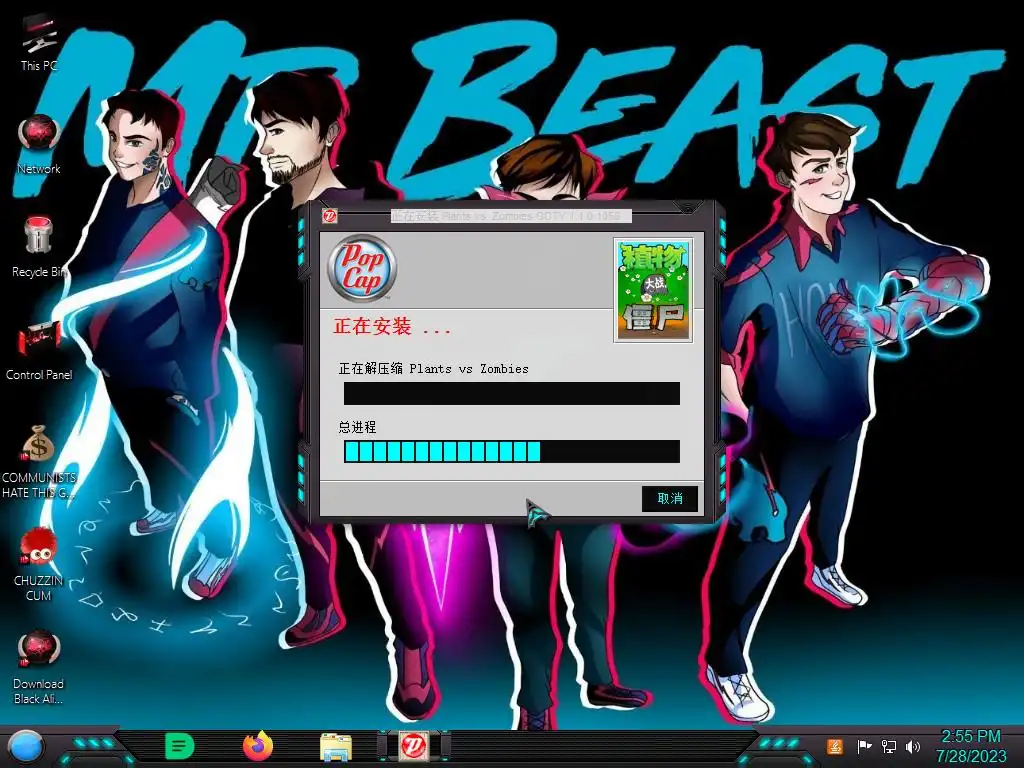Click the 正在解压缩 Plants vs Zombies label

[434, 368]
